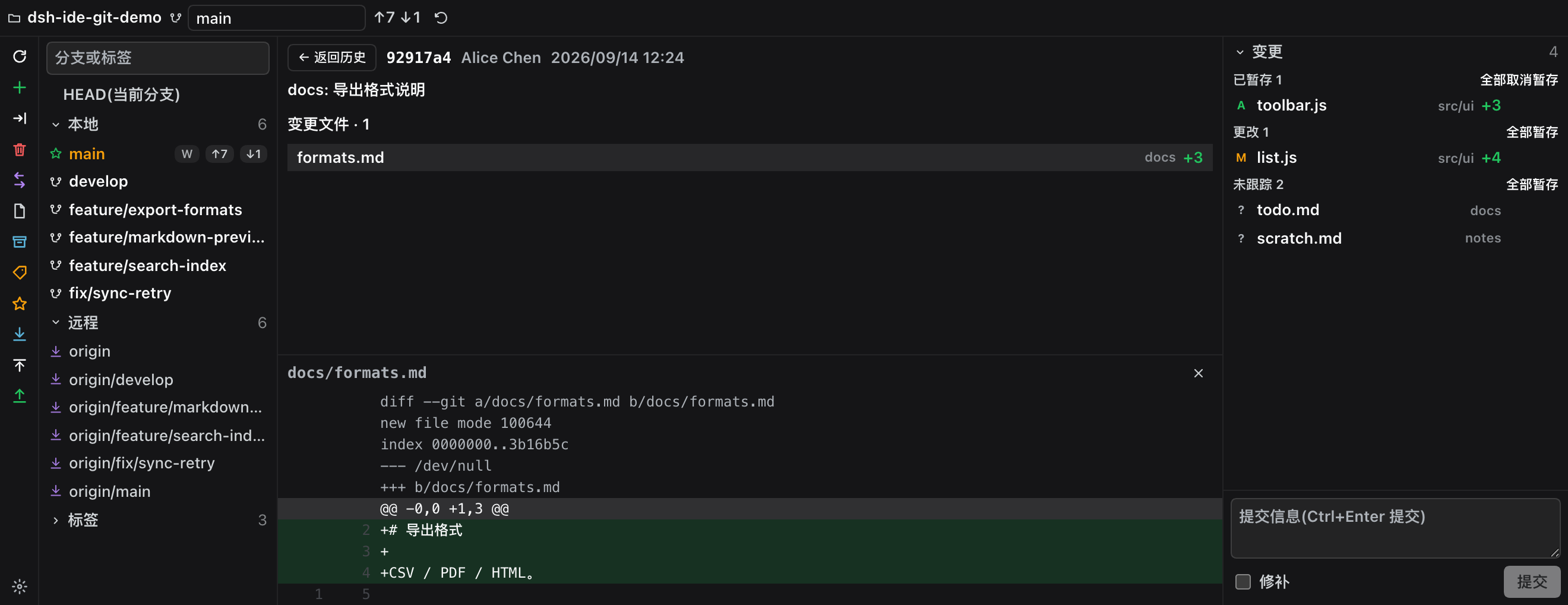Click the folder icon beside dsh-ide-git-demo
This screenshot has height=605, width=1568.
(14, 18)
